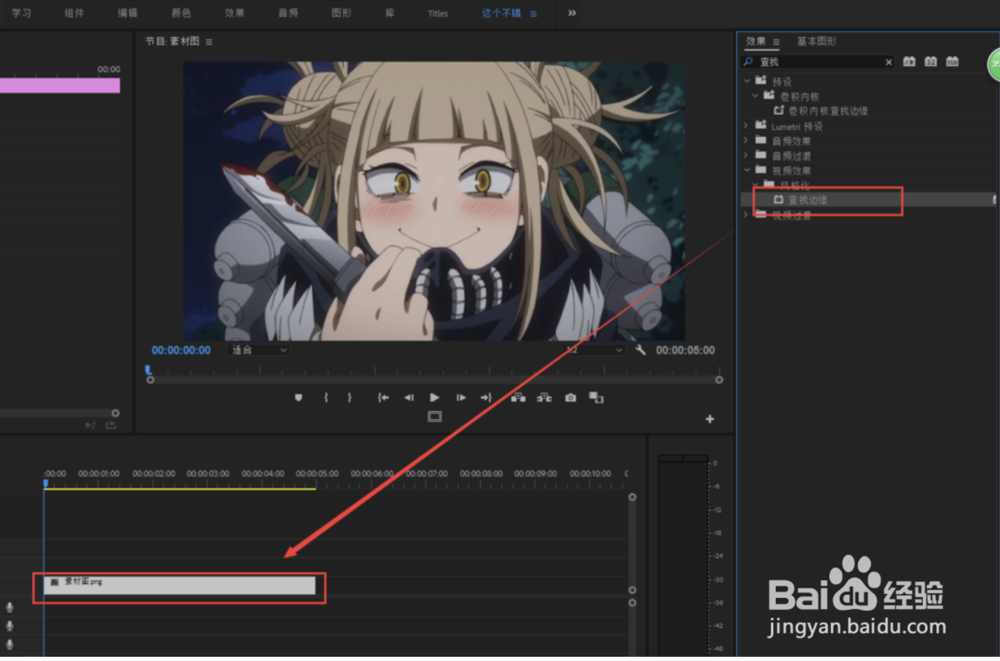Expand the Lumetri 预设 folder
The image size is (1000, 661).
(x=746, y=126)
